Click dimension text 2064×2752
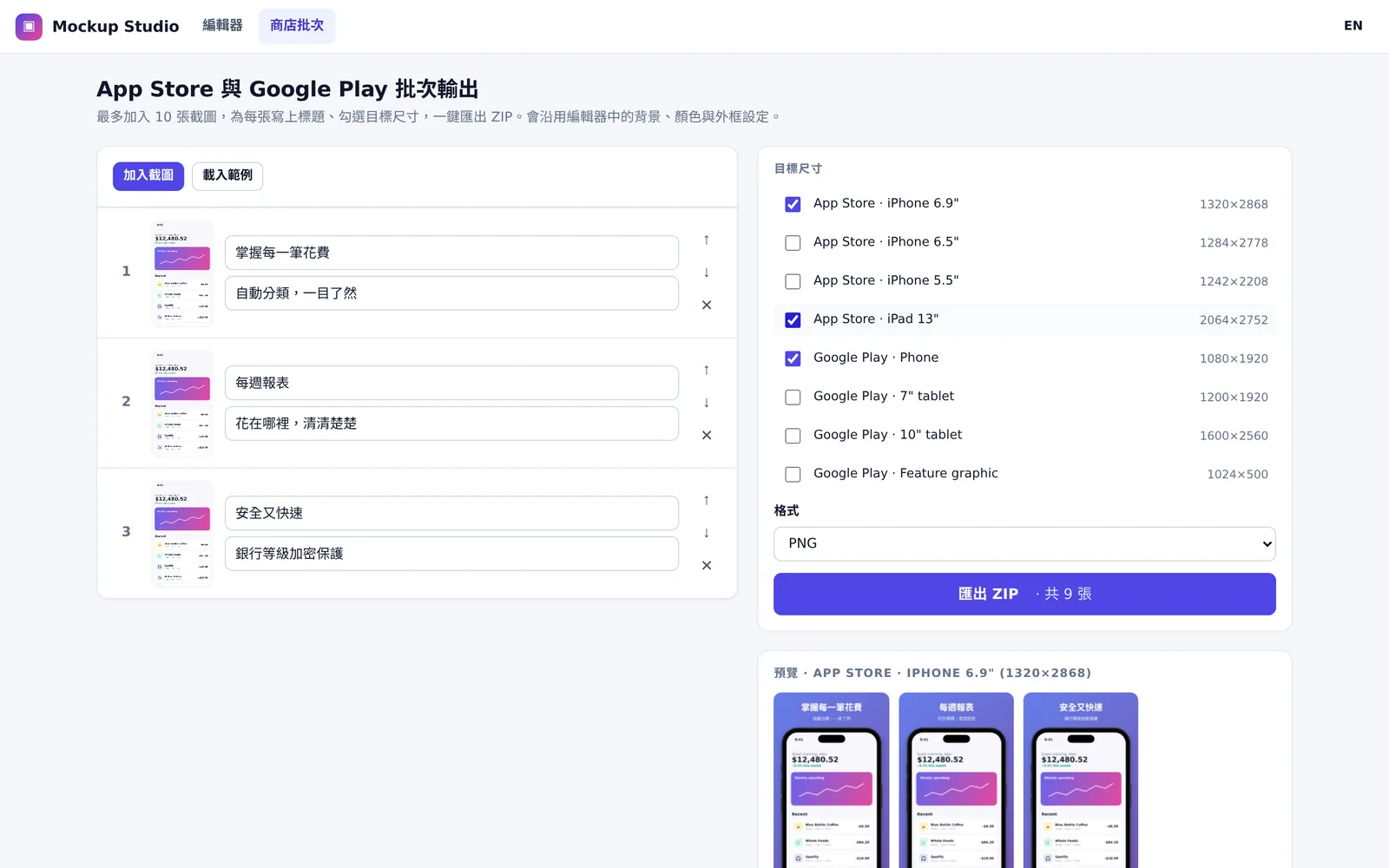Image resolution: width=1389 pixels, height=868 pixels. [1234, 320]
